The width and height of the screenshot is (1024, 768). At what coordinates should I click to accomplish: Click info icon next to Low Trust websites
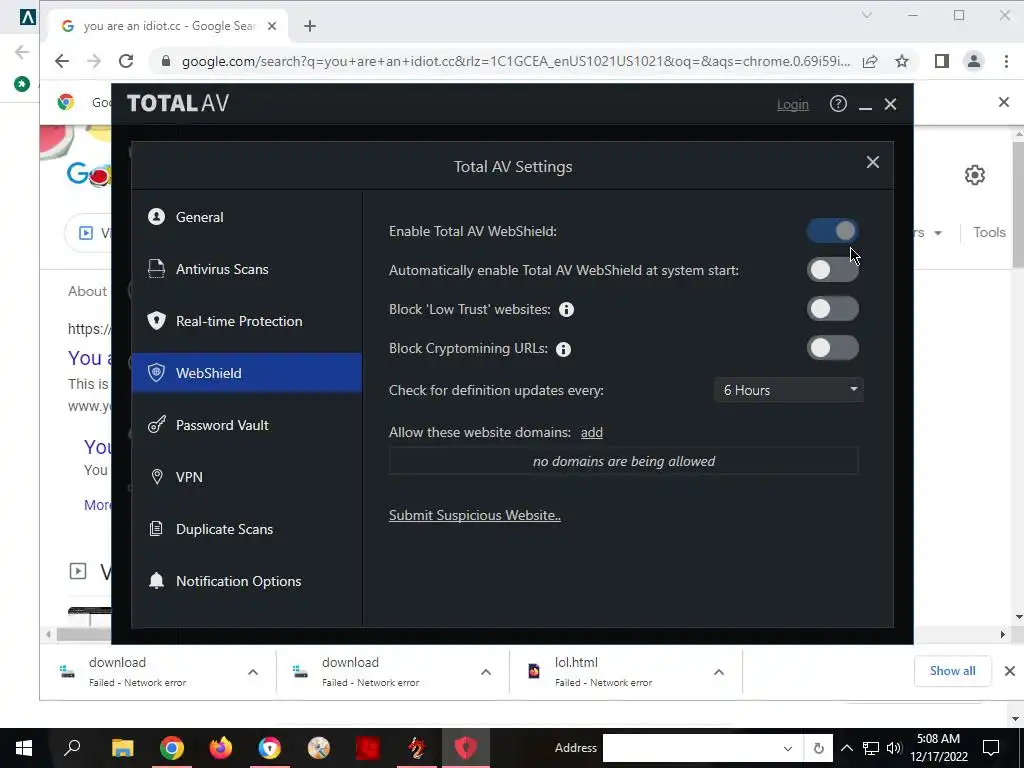566,310
